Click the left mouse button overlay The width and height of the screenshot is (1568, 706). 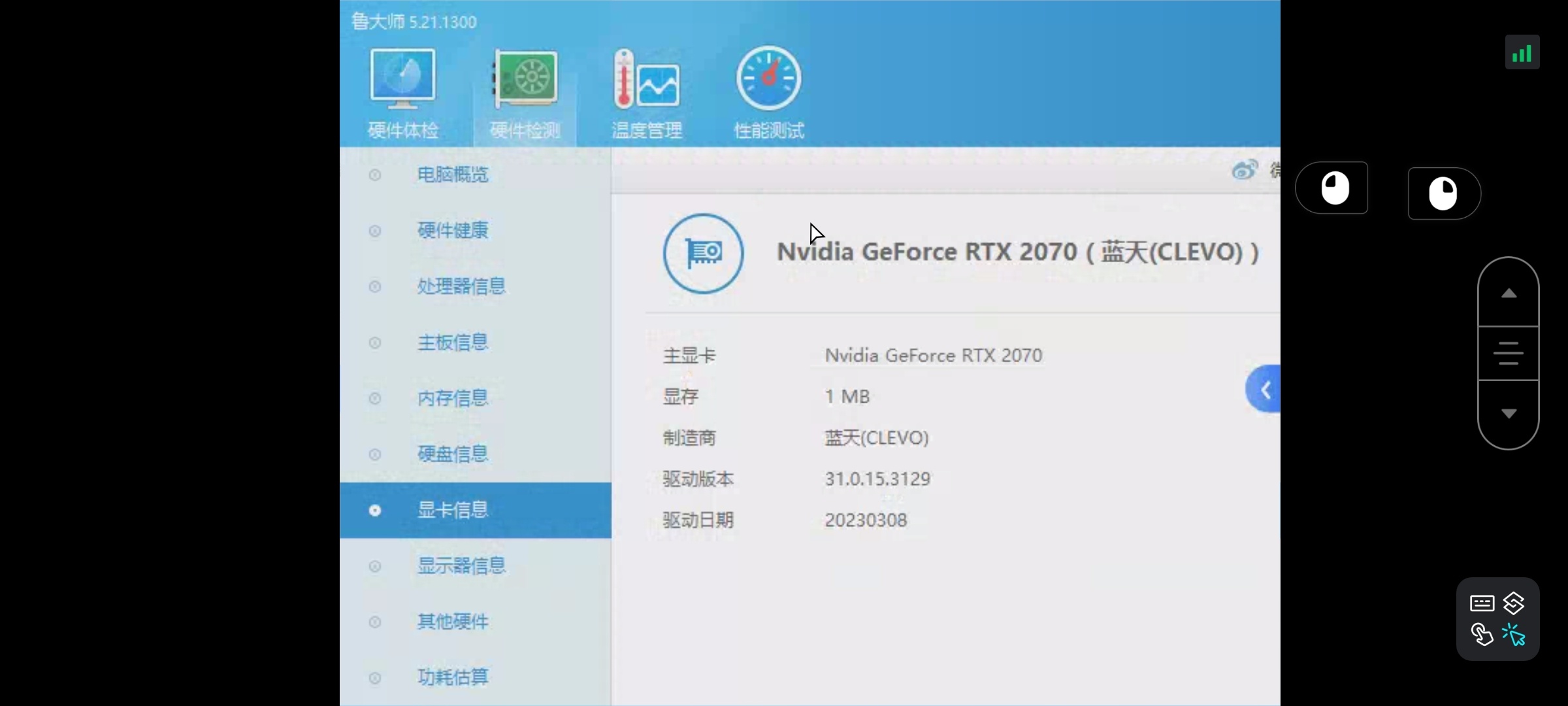click(1332, 188)
